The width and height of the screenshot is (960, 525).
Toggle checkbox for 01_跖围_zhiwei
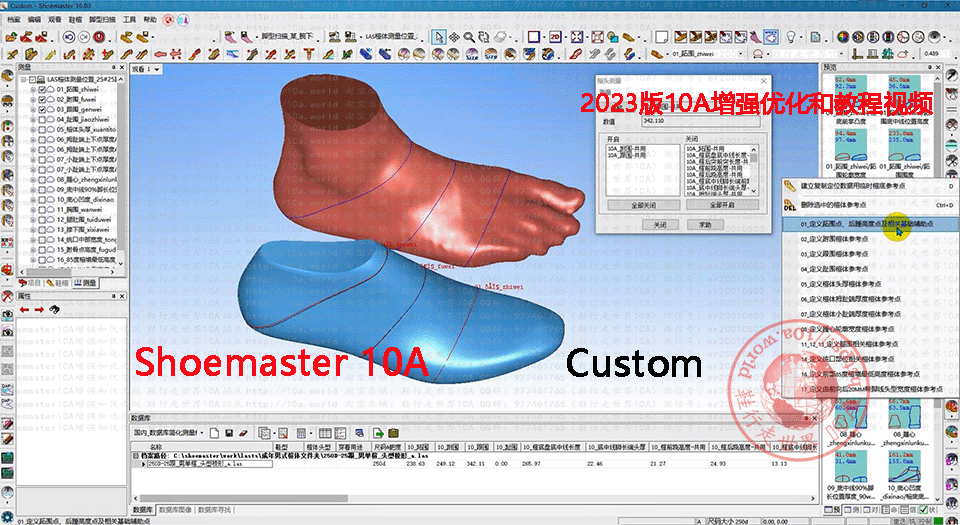point(42,89)
